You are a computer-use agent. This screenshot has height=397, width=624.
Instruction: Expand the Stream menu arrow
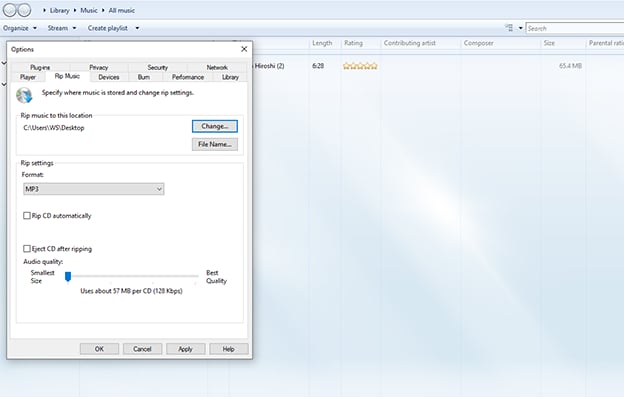pyautogui.click(x=74, y=28)
